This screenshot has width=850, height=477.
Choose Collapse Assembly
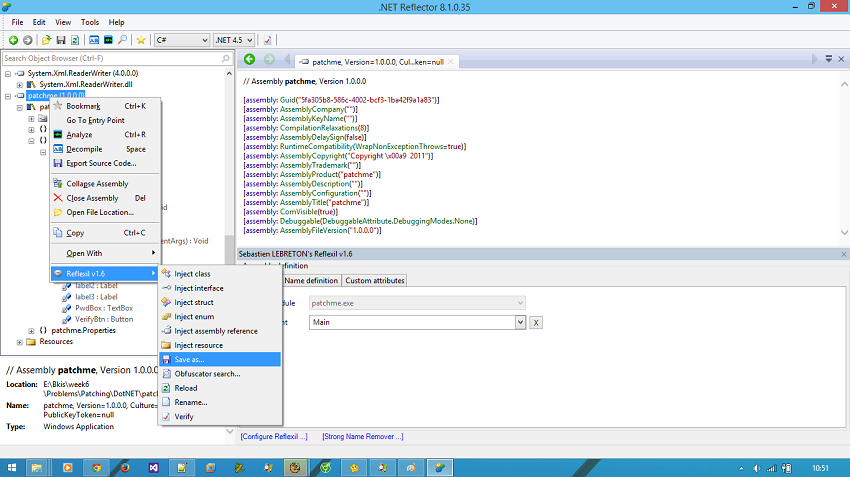(x=106, y=184)
